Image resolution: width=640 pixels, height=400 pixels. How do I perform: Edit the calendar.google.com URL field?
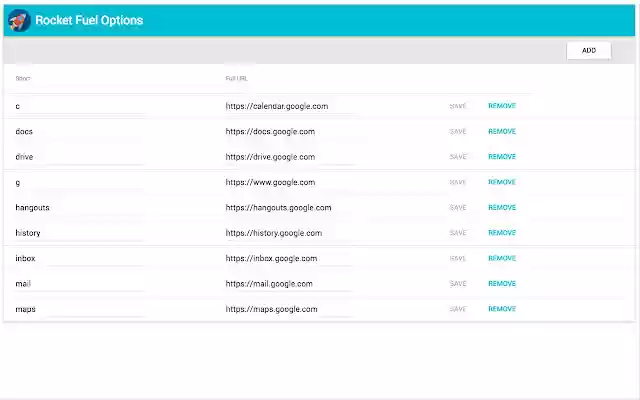pos(290,106)
